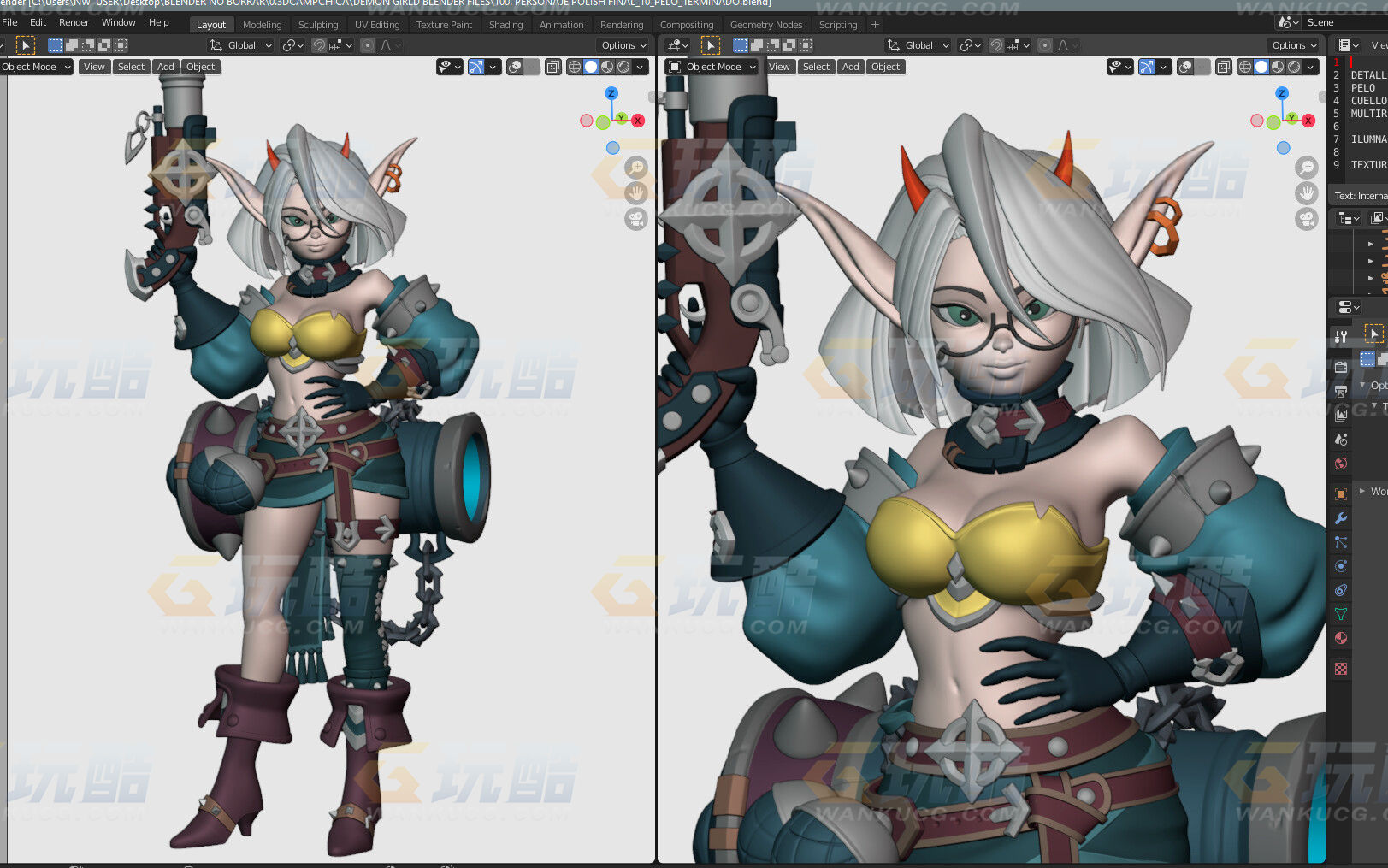Open editor type dropdown in right viewport

point(678,45)
